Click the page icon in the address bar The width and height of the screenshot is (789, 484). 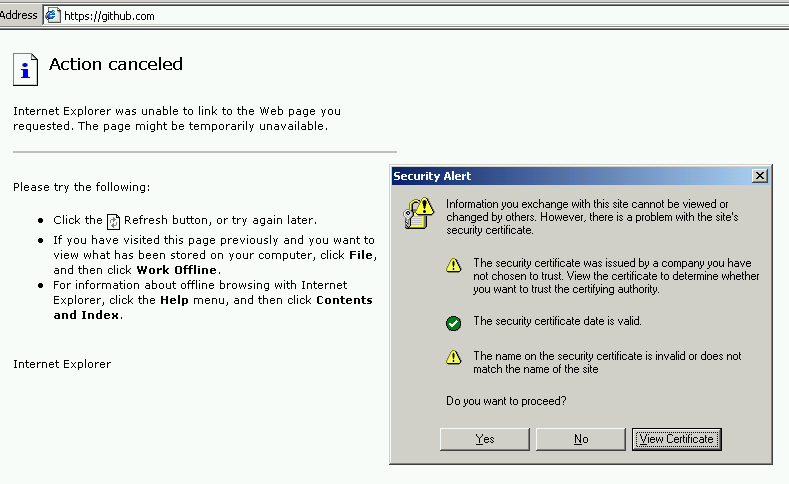pyautogui.click(x=52, y=16)
